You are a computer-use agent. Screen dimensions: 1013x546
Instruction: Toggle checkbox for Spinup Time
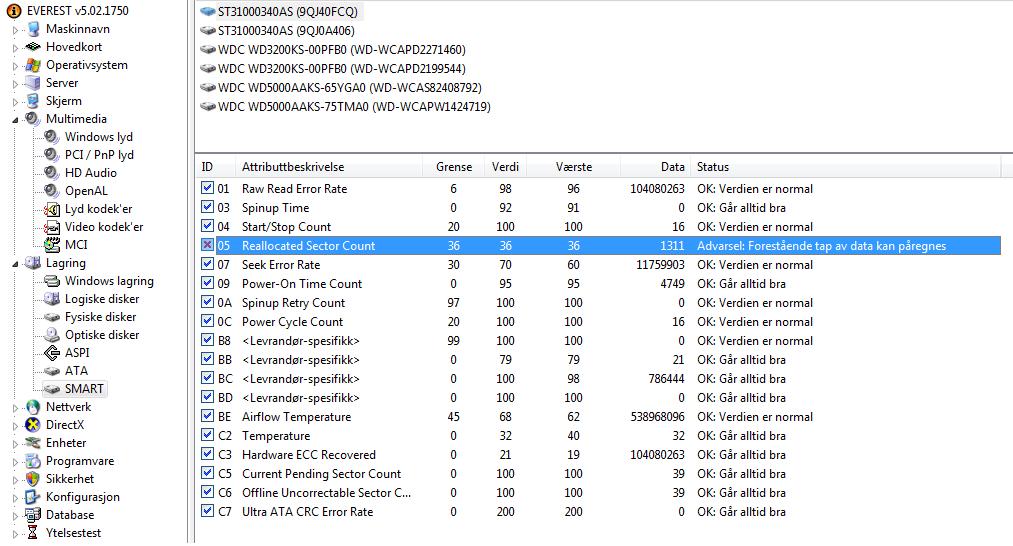pyautogui.click(x=207, y=207)
